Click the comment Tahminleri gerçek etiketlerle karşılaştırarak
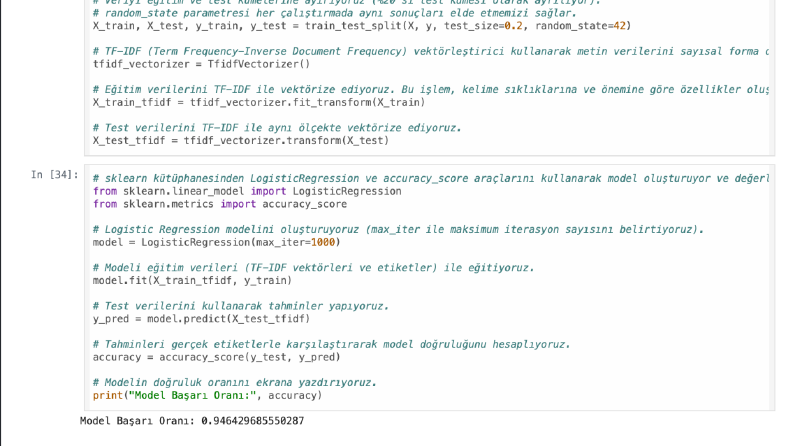This screenshot has width=793, height=446. 332,344
